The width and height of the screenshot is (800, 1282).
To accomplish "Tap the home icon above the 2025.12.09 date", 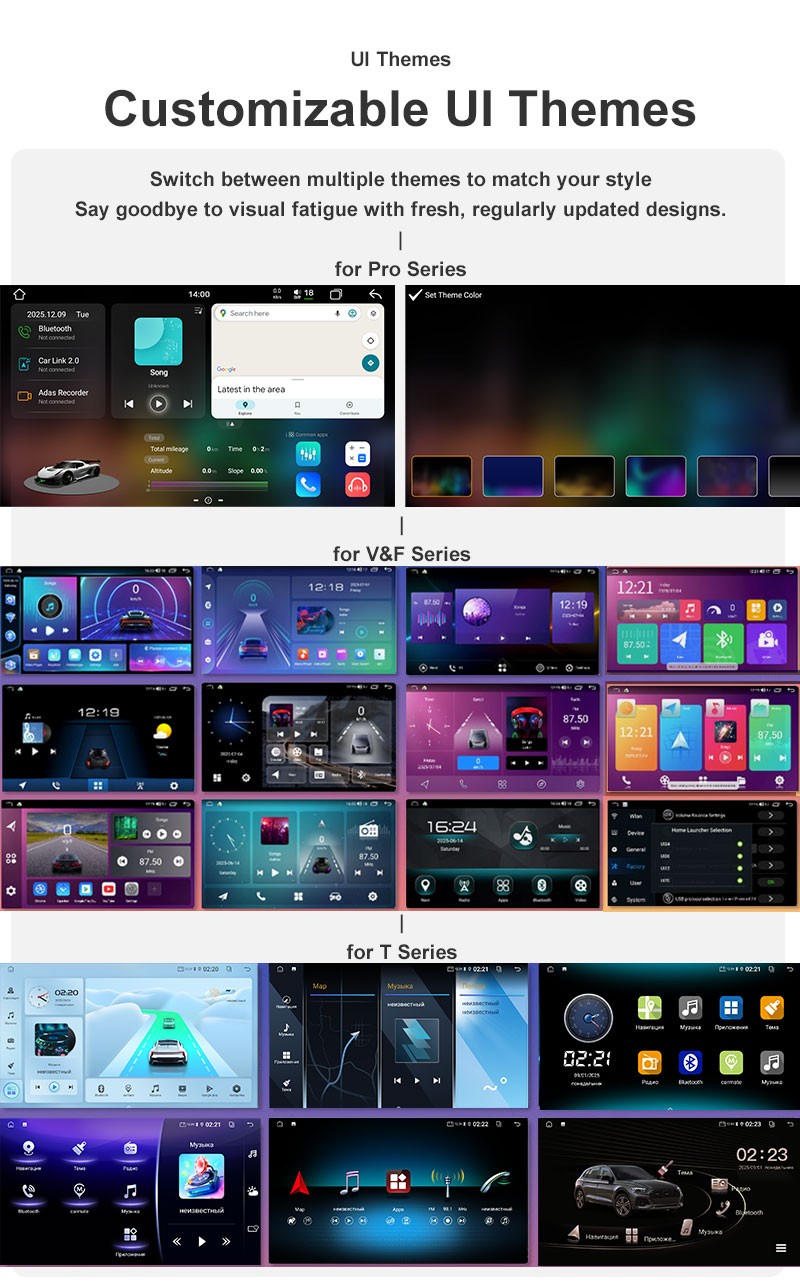I will click(x=19, y=294).
